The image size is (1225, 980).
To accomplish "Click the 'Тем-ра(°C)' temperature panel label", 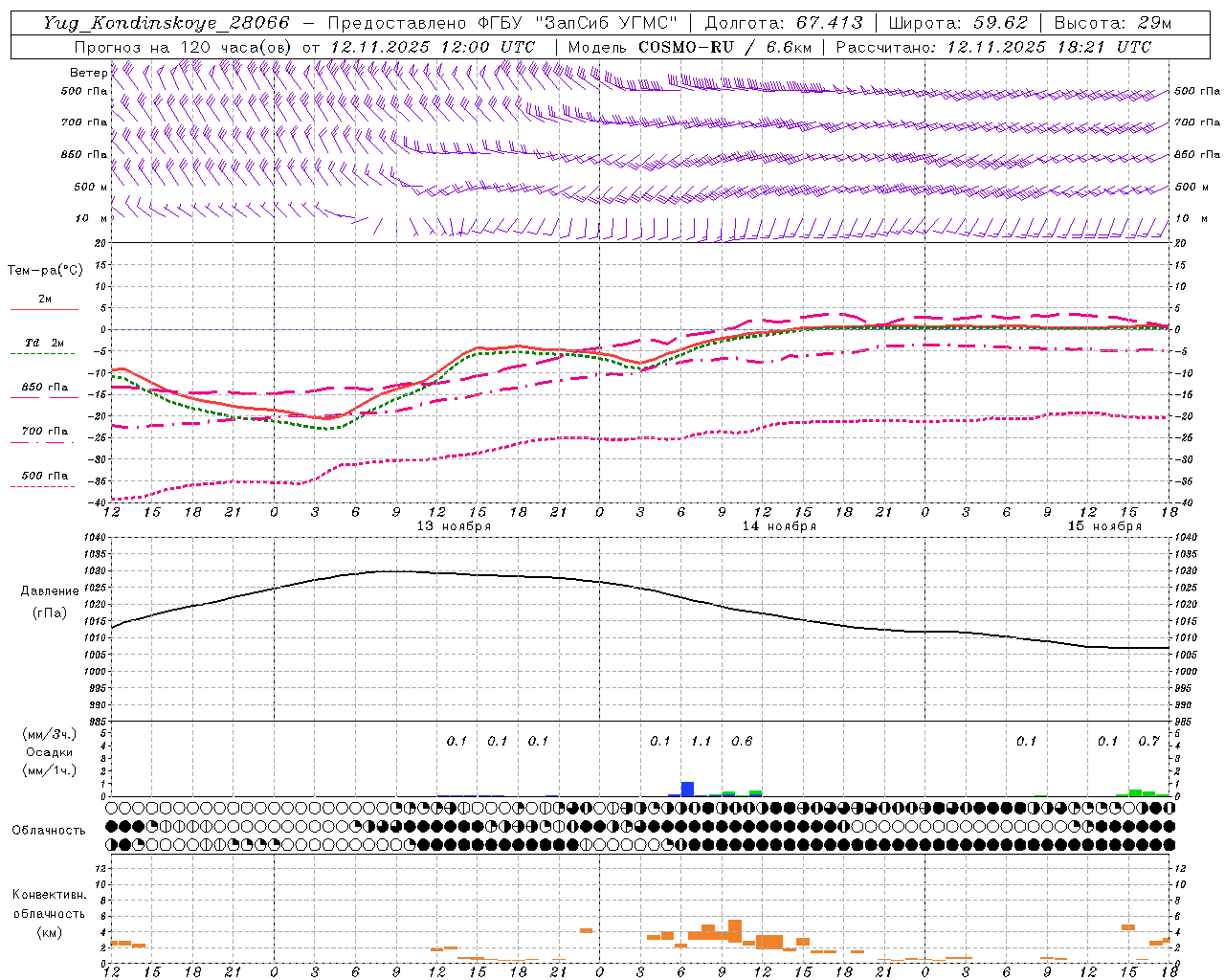I will tap(45, 271).
